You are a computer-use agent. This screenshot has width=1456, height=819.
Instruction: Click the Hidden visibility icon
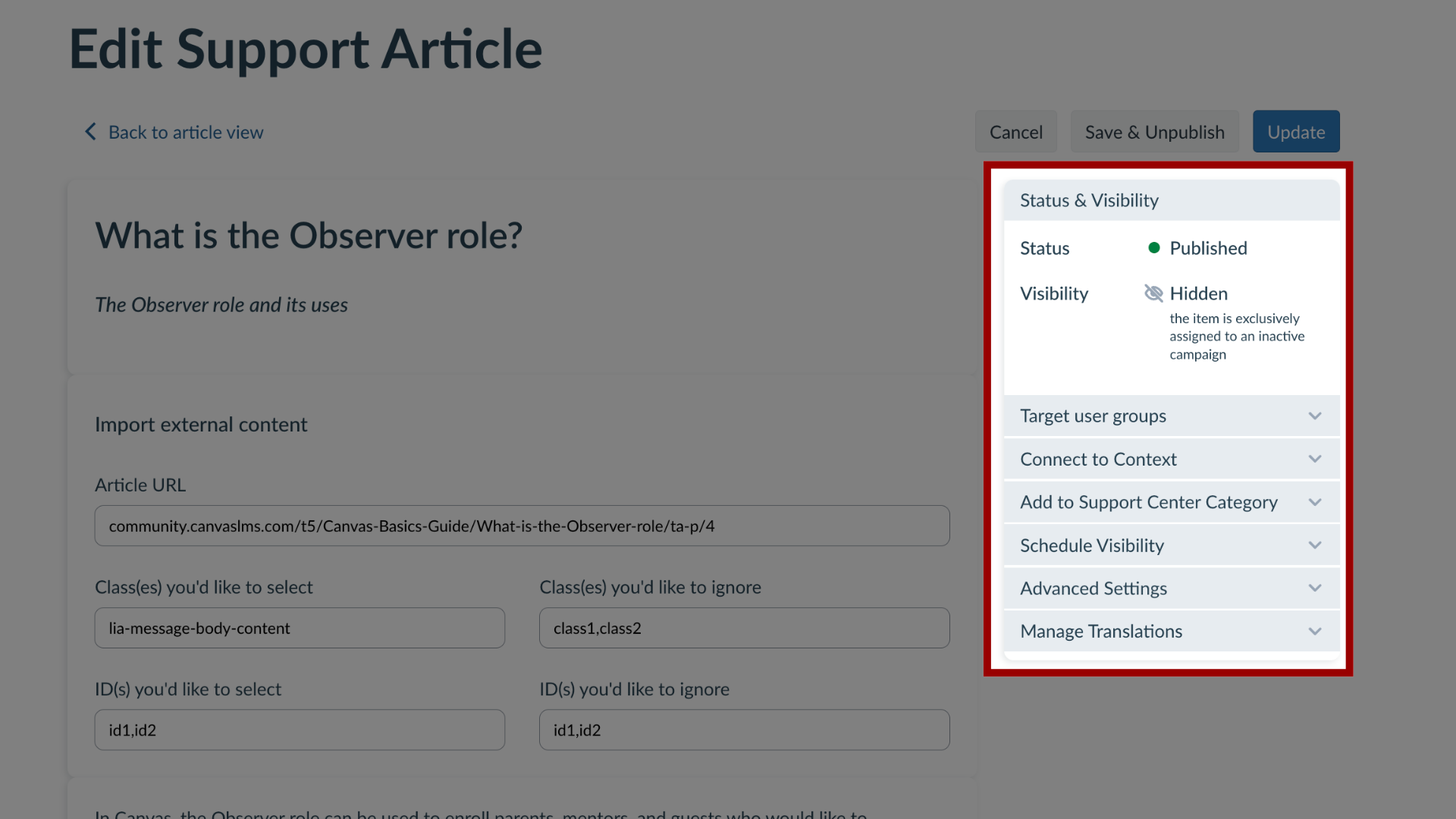pyautogui.click(x=1153, y=293)
